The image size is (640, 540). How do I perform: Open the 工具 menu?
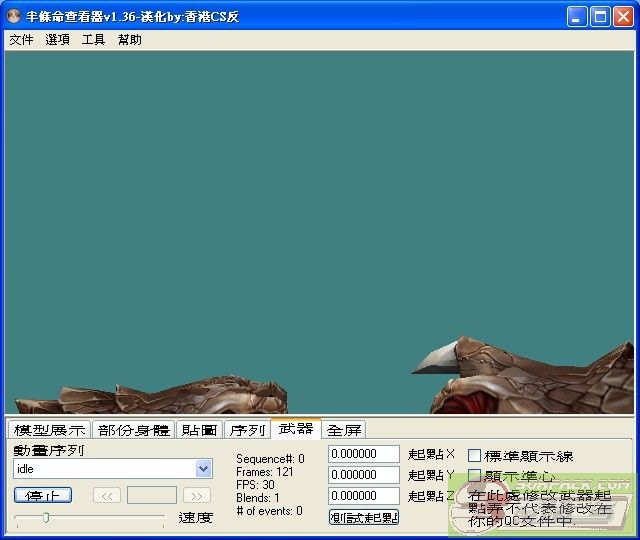[93, 40]
